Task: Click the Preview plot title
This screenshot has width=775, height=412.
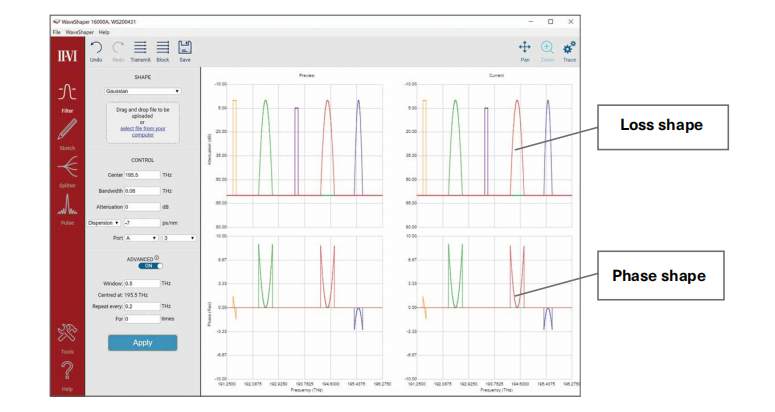Action: (x=306, y=76)
